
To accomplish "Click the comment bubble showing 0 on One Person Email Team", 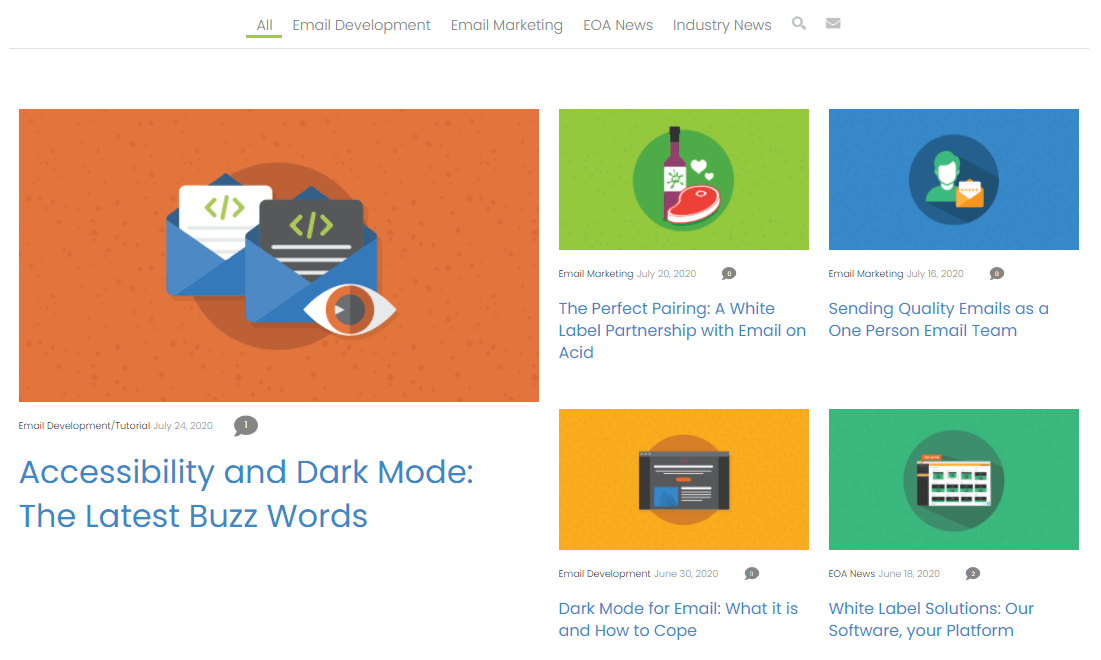I will coord(996,272).
